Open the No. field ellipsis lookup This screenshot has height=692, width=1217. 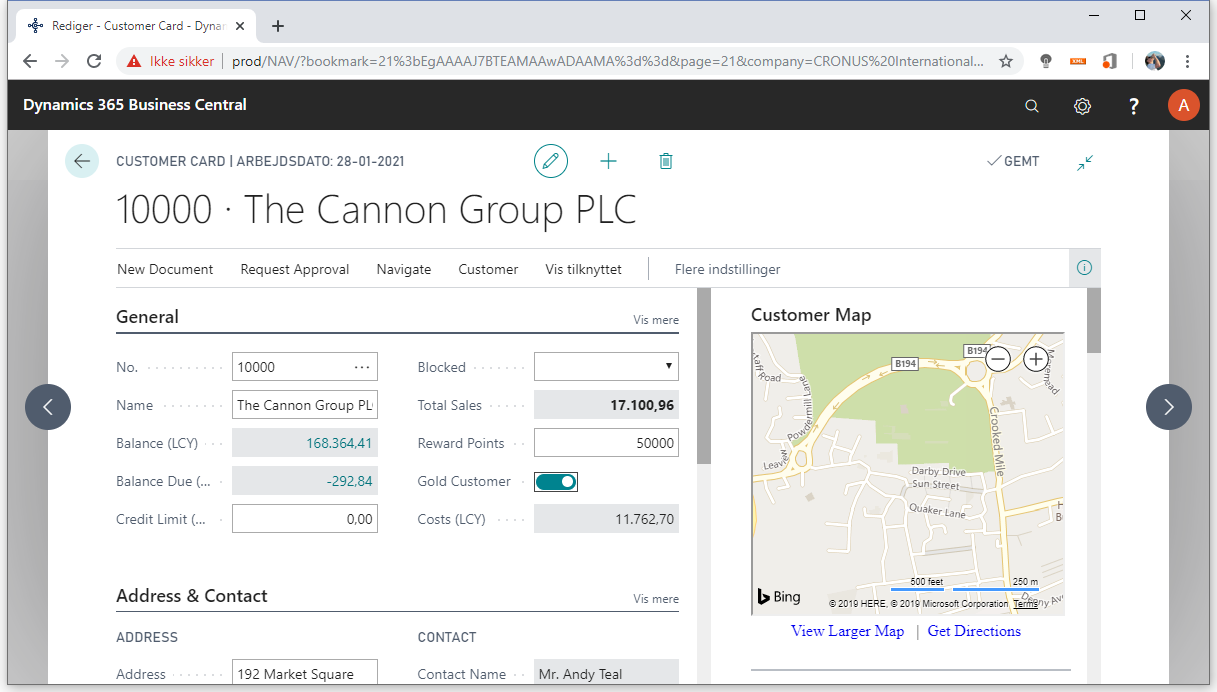click(362, 367)
